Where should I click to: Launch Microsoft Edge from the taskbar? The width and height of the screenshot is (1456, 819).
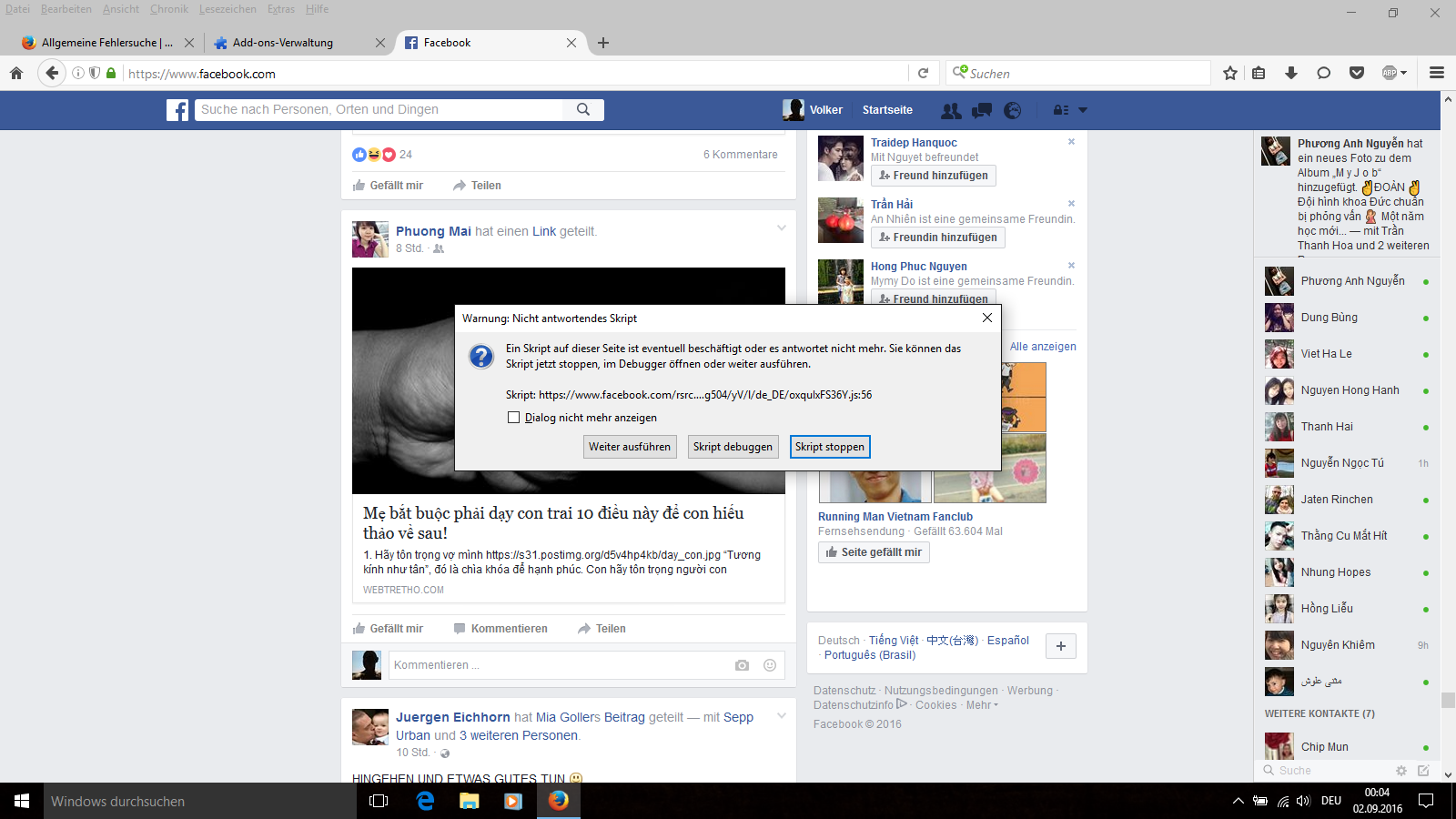click(425, 801)
